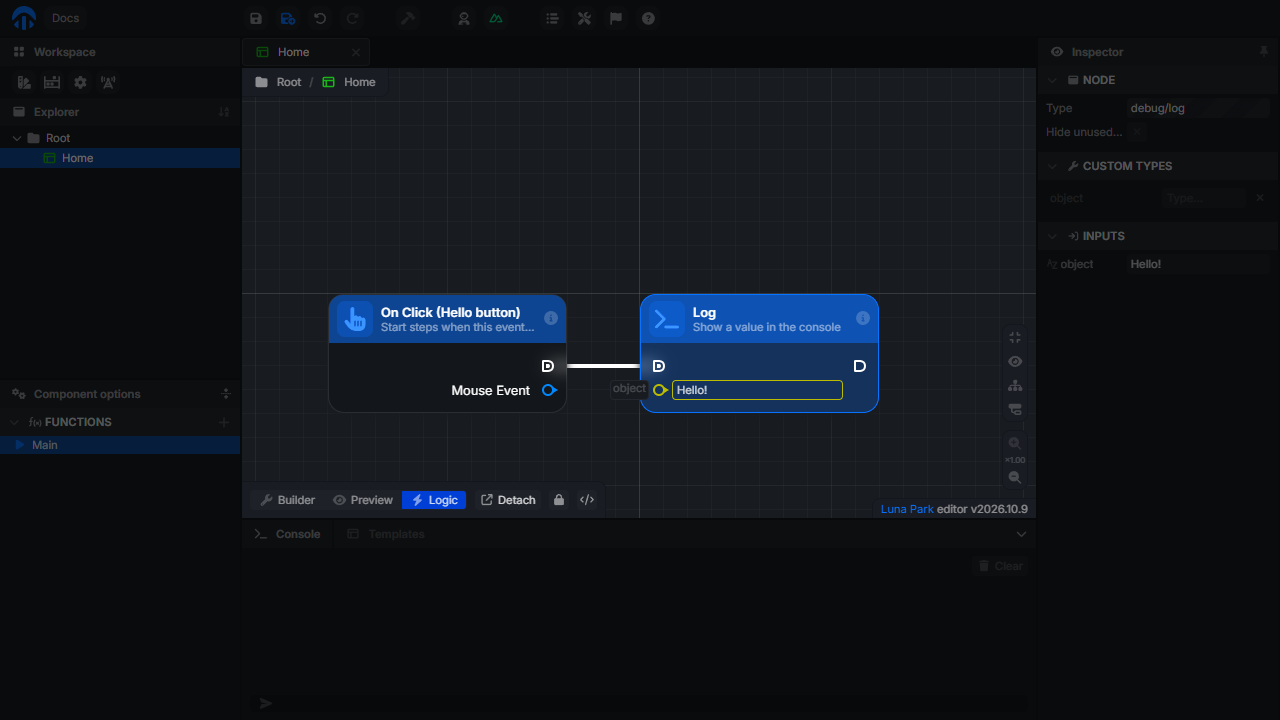Image resolution: width=1280 pixels, height=720 pixels.
Task: Add a new function with the plus icon
Action: point(224,422)
